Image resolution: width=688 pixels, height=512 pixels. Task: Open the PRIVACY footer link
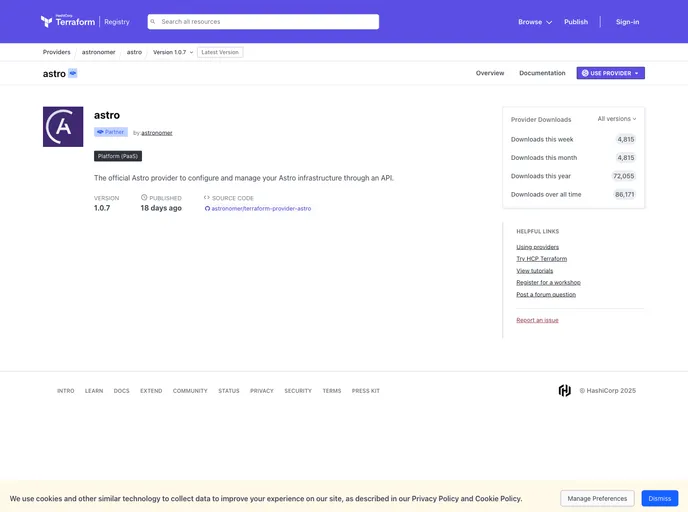[262, 391]
